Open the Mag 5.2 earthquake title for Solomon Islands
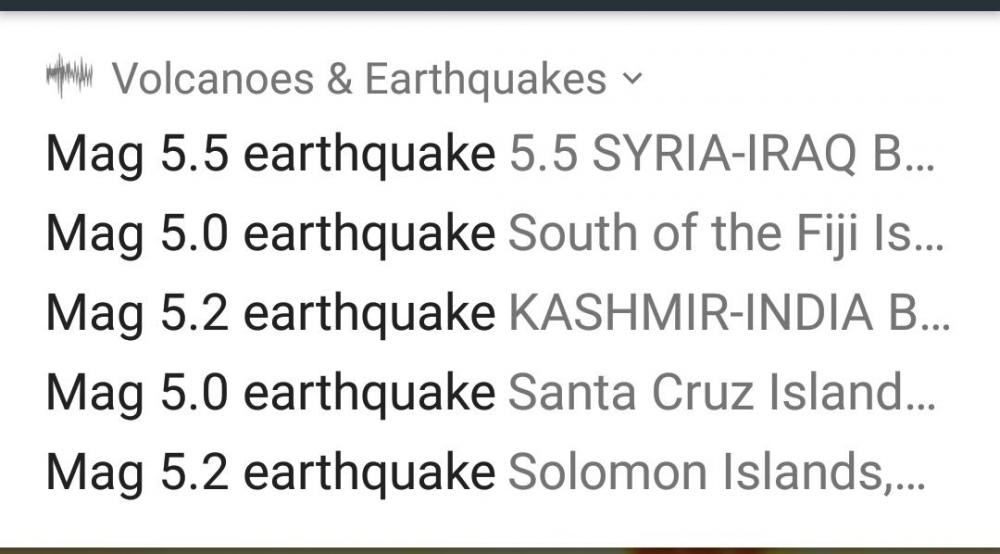 click(270, 473)
